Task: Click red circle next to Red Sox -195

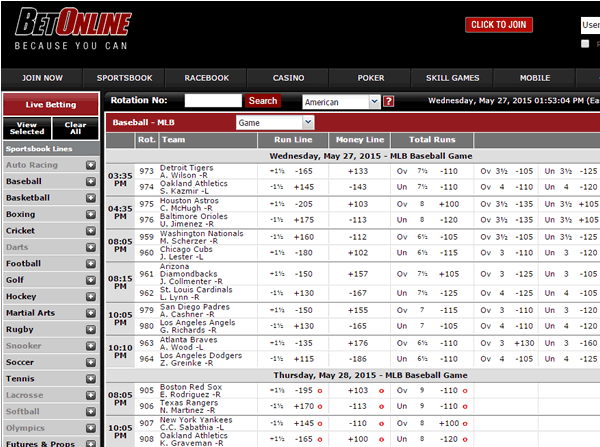Action: (320, 391)
